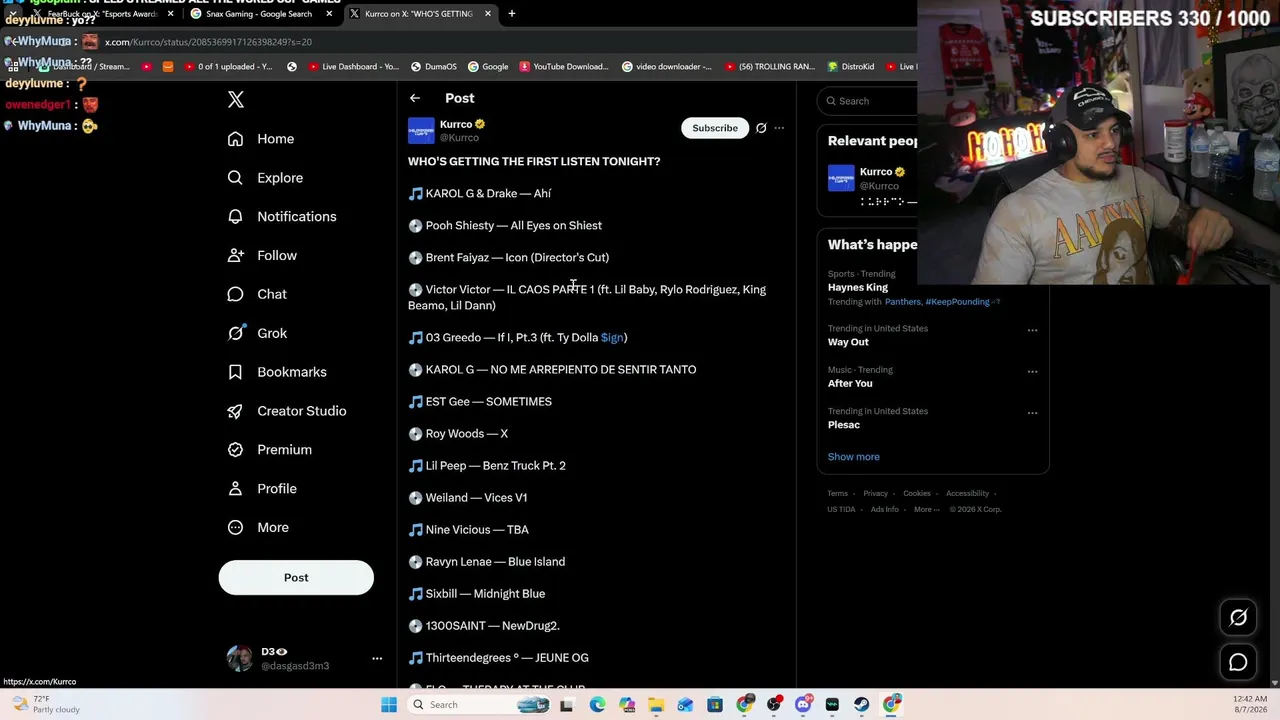Open the Privacy footer link
This screenshot has height=720, width=1280.
(x=875, y=493)
